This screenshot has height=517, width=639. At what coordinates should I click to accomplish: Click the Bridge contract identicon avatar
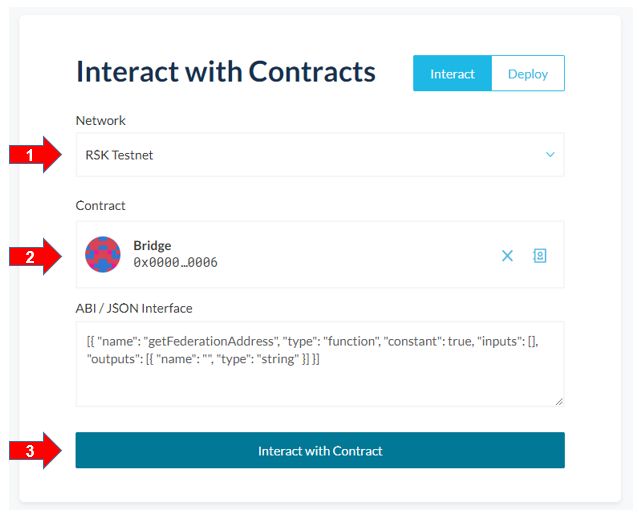103,255
